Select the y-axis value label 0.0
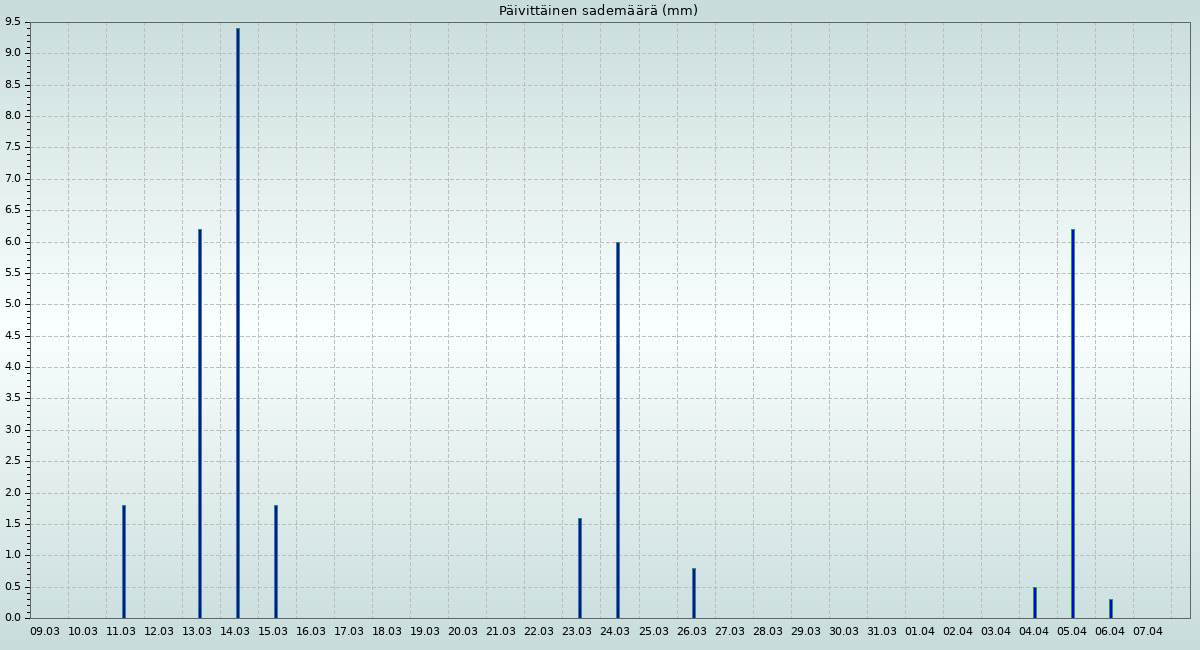This screenshot has height=650, width=1200. click(x=12, y=618)
